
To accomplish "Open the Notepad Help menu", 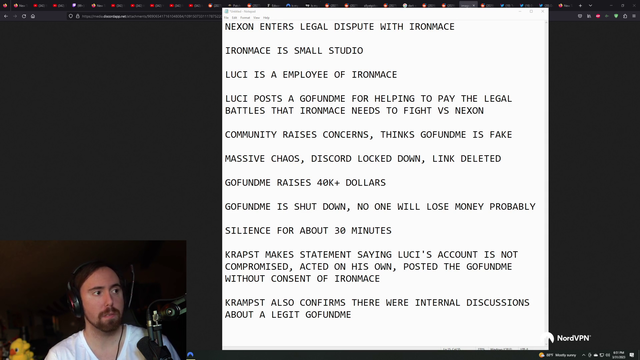I will [x=266, y=18].
